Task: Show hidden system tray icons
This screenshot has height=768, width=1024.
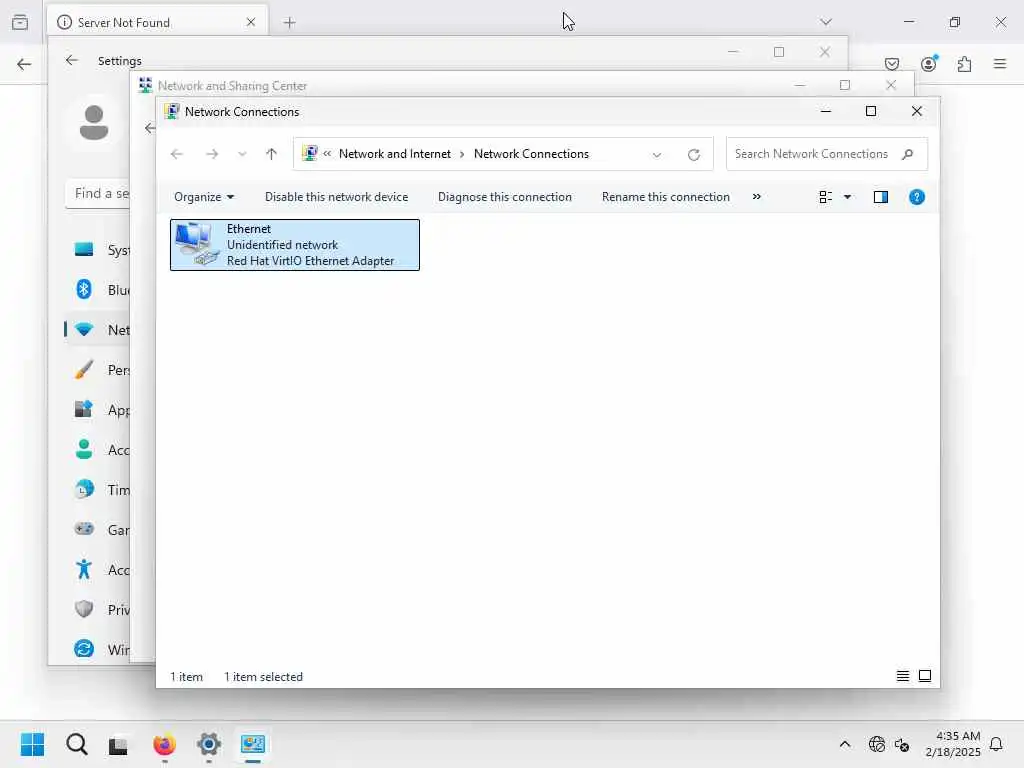Action: (x=844, y=744)
